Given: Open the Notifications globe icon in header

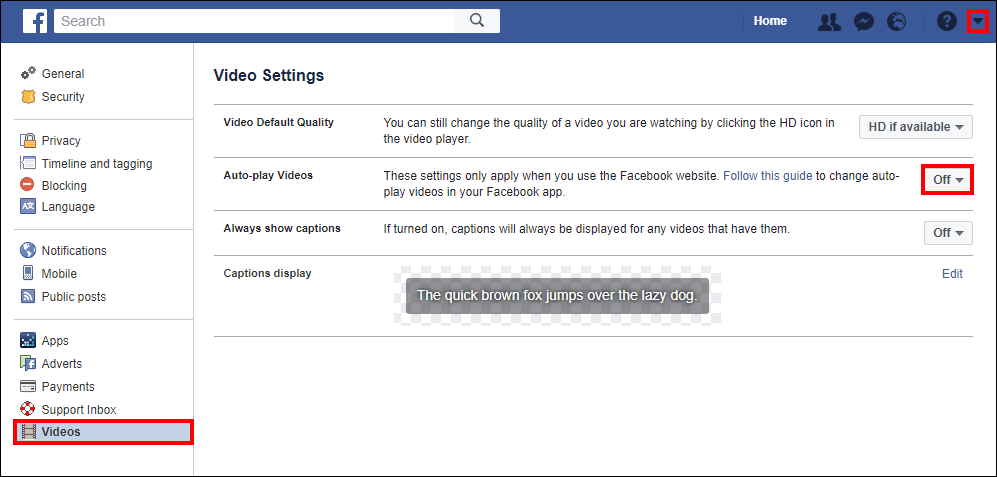Looking at the screenshot, I should (x=897, y=22).
